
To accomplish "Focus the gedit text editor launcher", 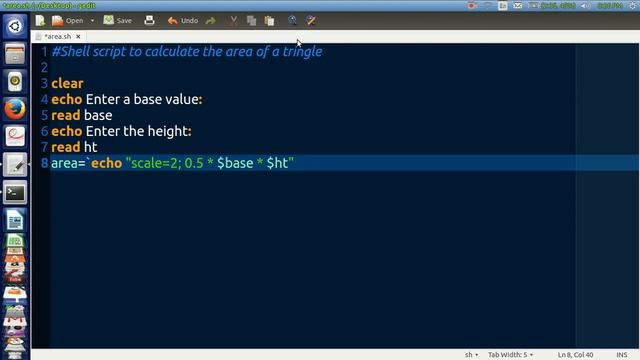I will point(15,164).
